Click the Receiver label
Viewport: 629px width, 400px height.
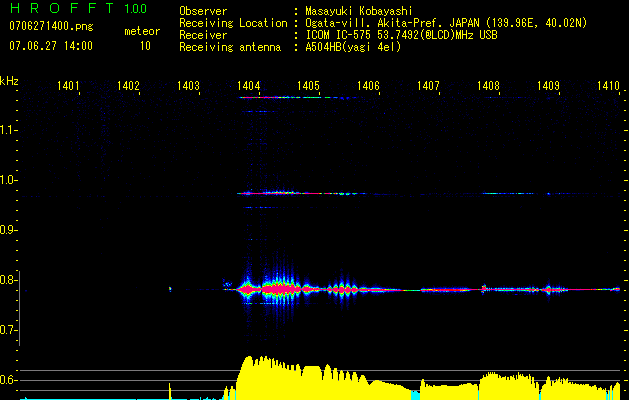(x=203, y=35)
